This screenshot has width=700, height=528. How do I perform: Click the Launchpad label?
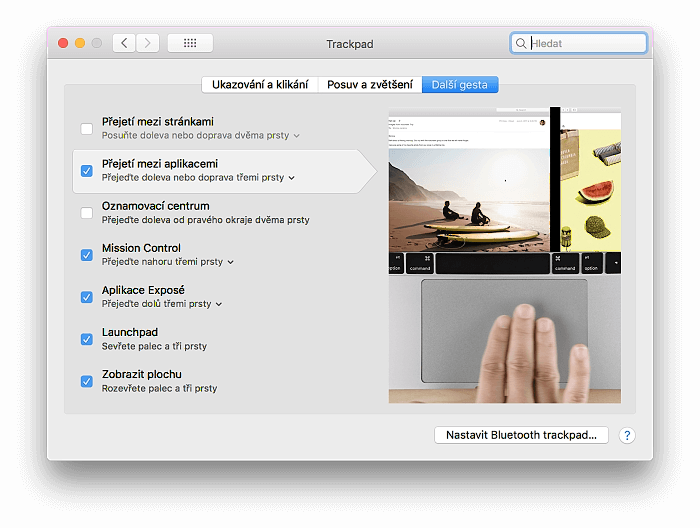click(130, 332)
